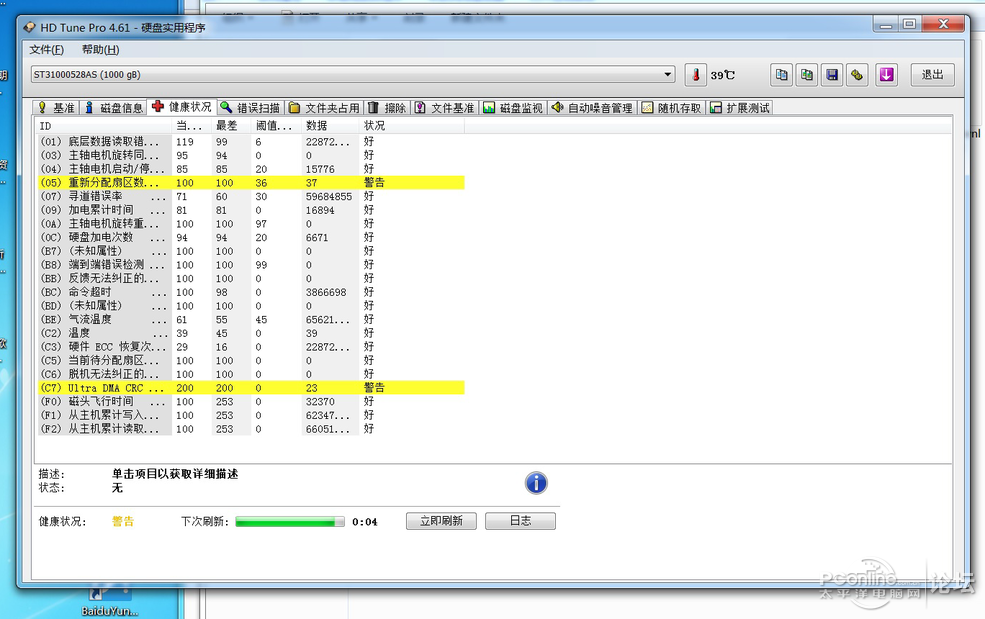Open the drive selector ST31000528AS dropdown
Screen dimensions: 985x619
[x=353, y=74]
